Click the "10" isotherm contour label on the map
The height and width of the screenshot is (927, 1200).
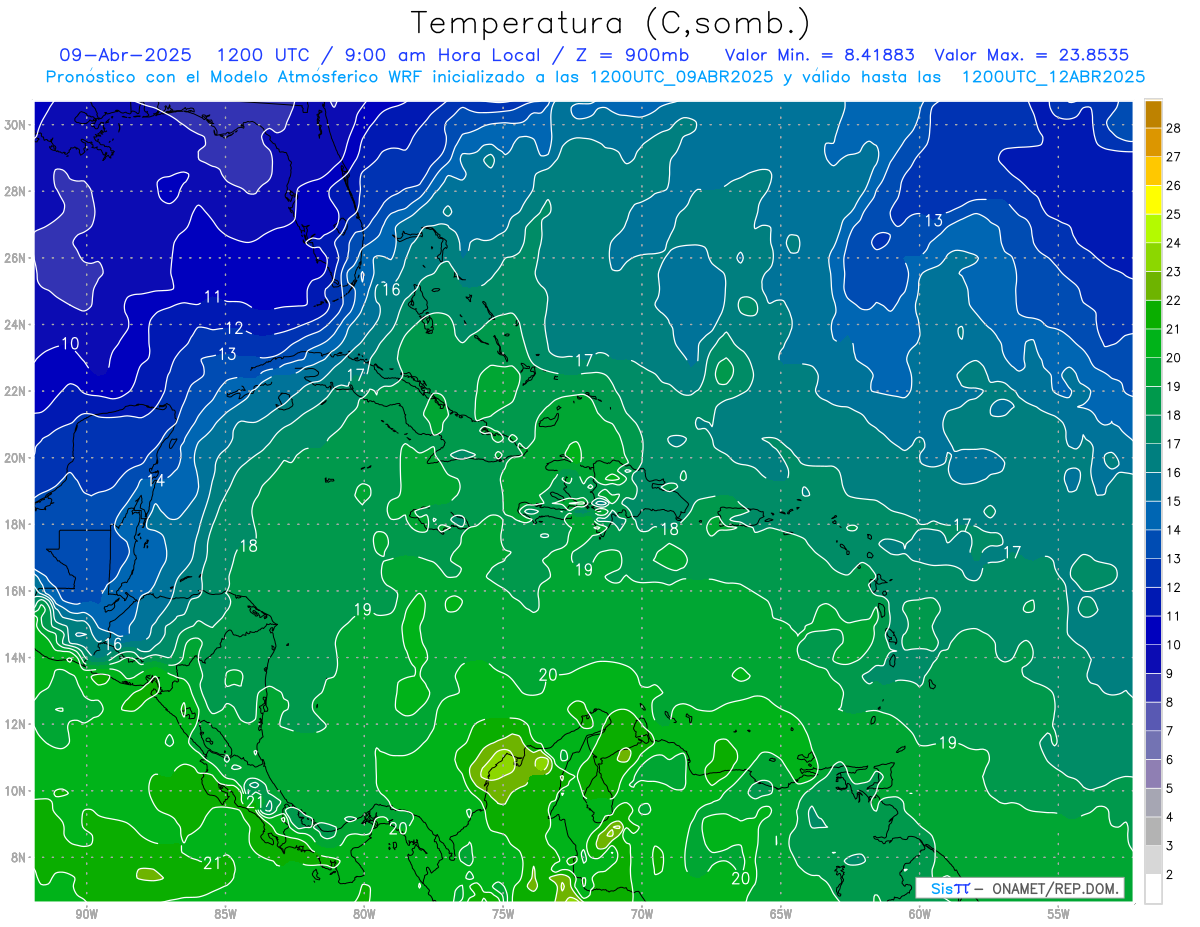(70, 343)
